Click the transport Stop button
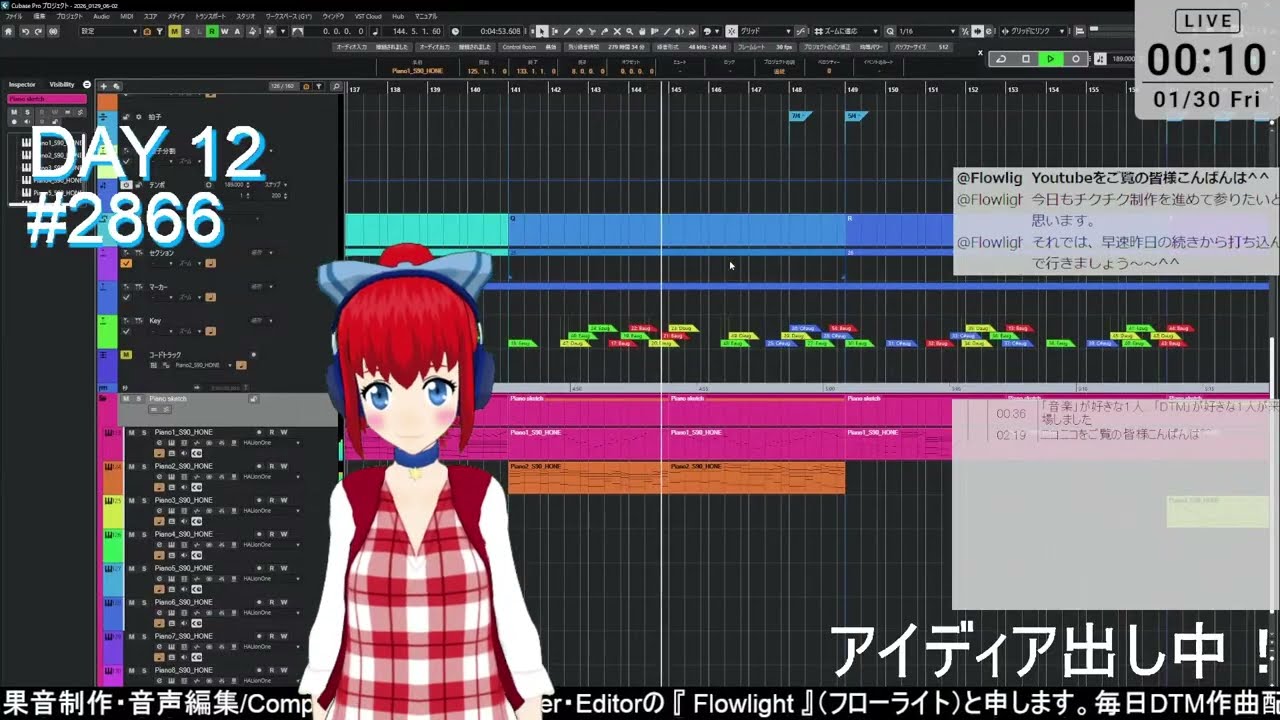This screenshot has height=720, width=1280. coord(1026,59)
